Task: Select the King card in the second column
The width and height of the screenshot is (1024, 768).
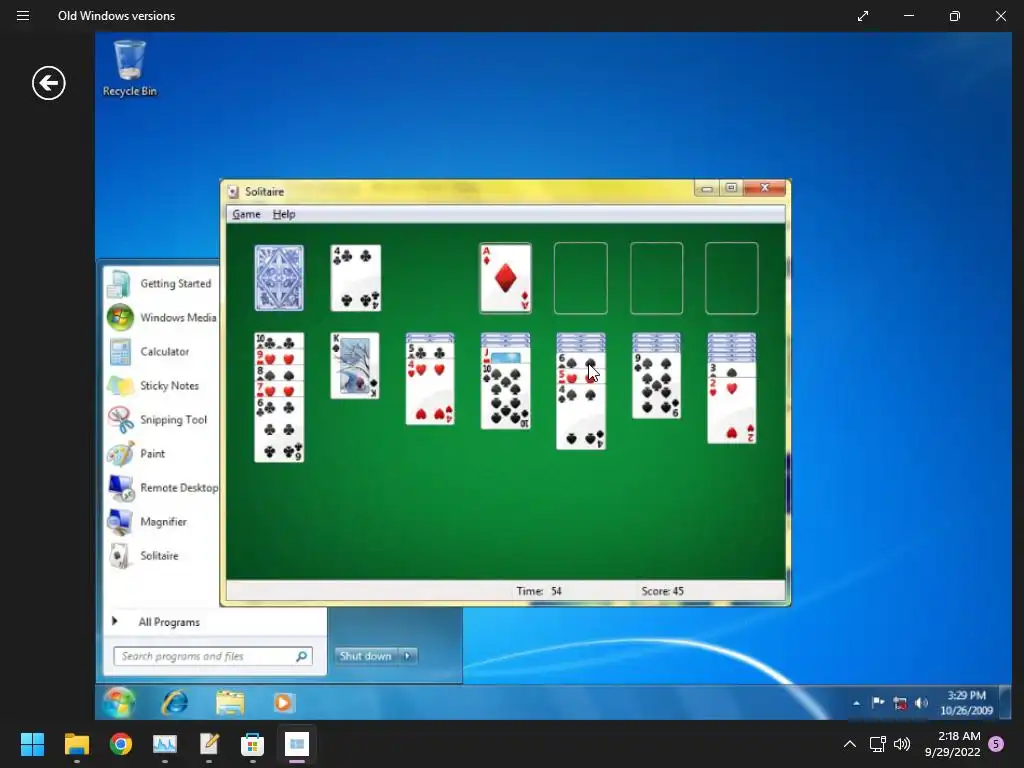Action: click(x=355, y=366)
